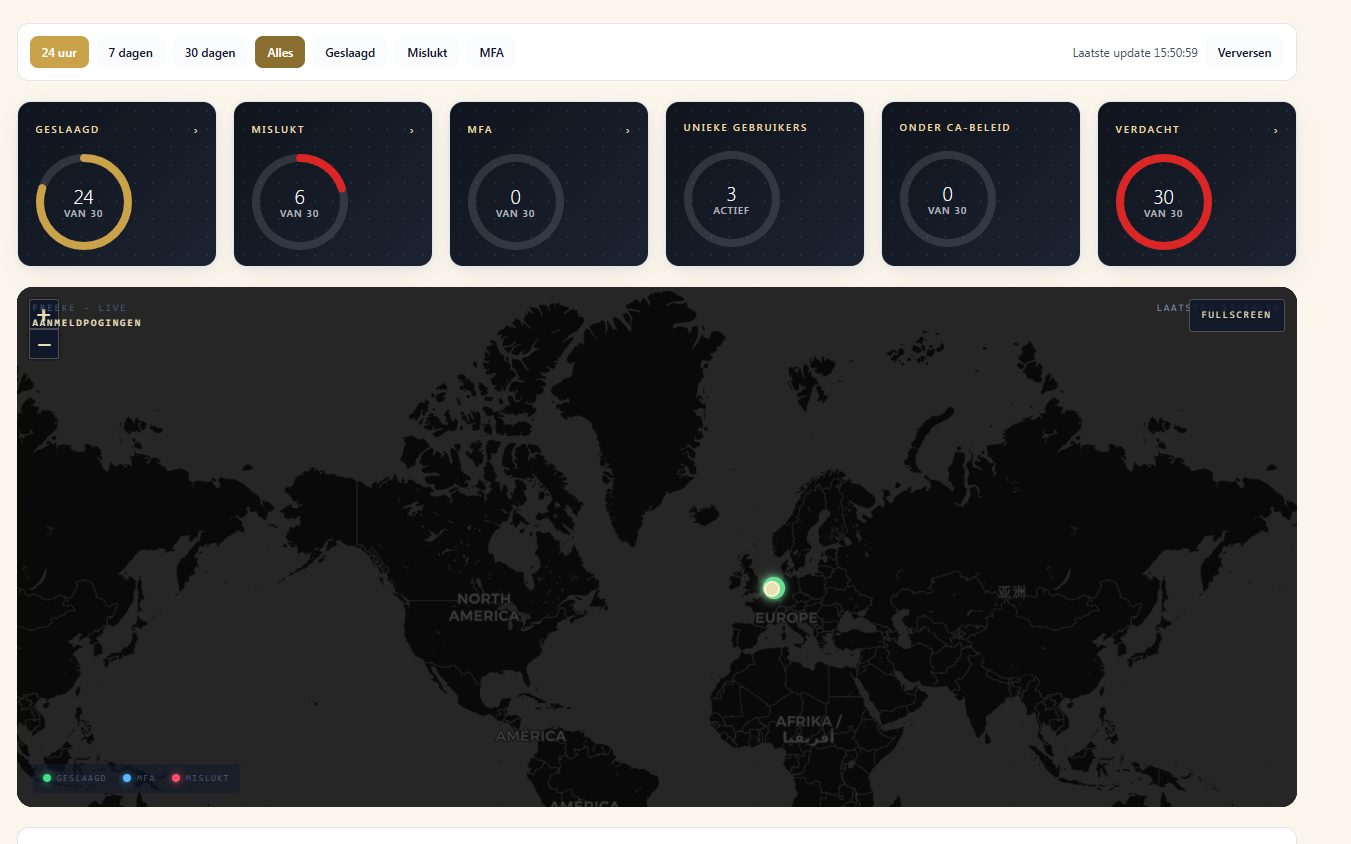Expand the Geslaagd card chevron

196,130
